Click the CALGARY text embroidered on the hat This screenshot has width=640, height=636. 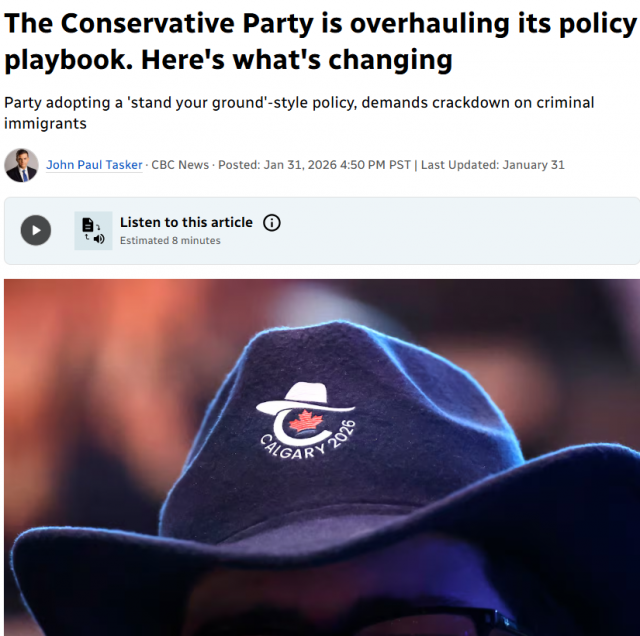(293, 449)
